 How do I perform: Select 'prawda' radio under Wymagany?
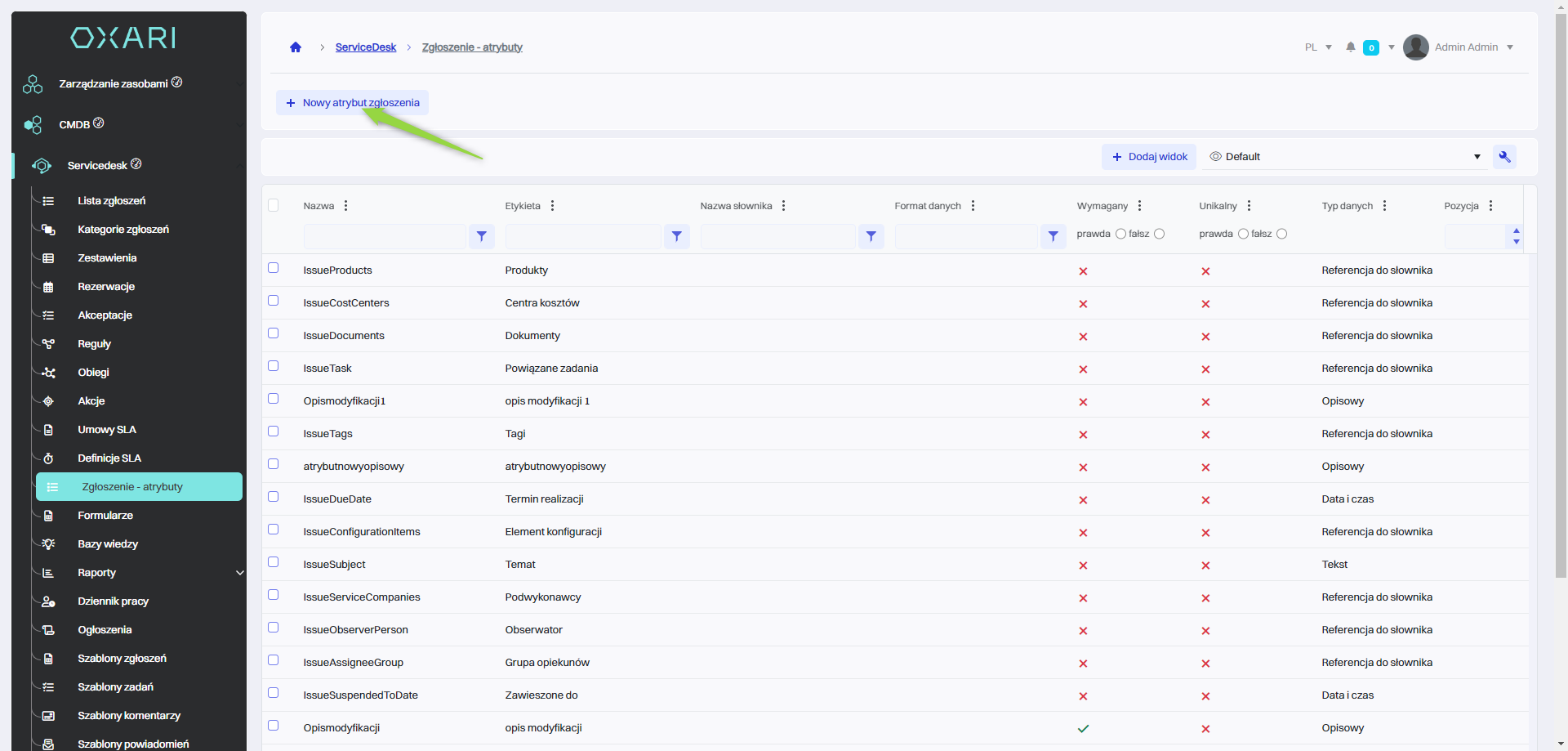tap(1120, 234)
